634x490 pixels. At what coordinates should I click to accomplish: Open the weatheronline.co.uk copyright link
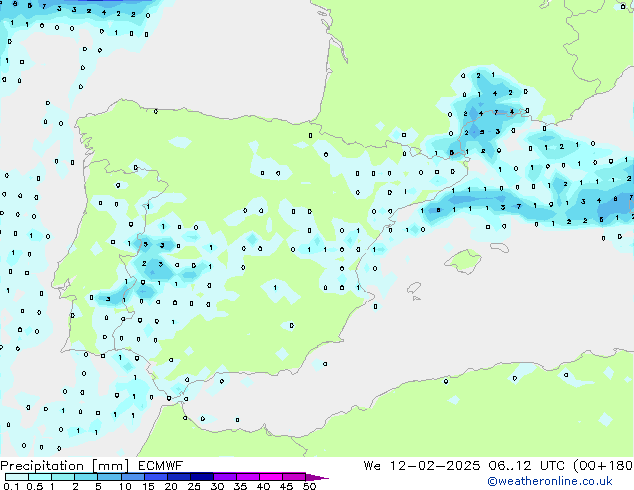pos(550,481)
